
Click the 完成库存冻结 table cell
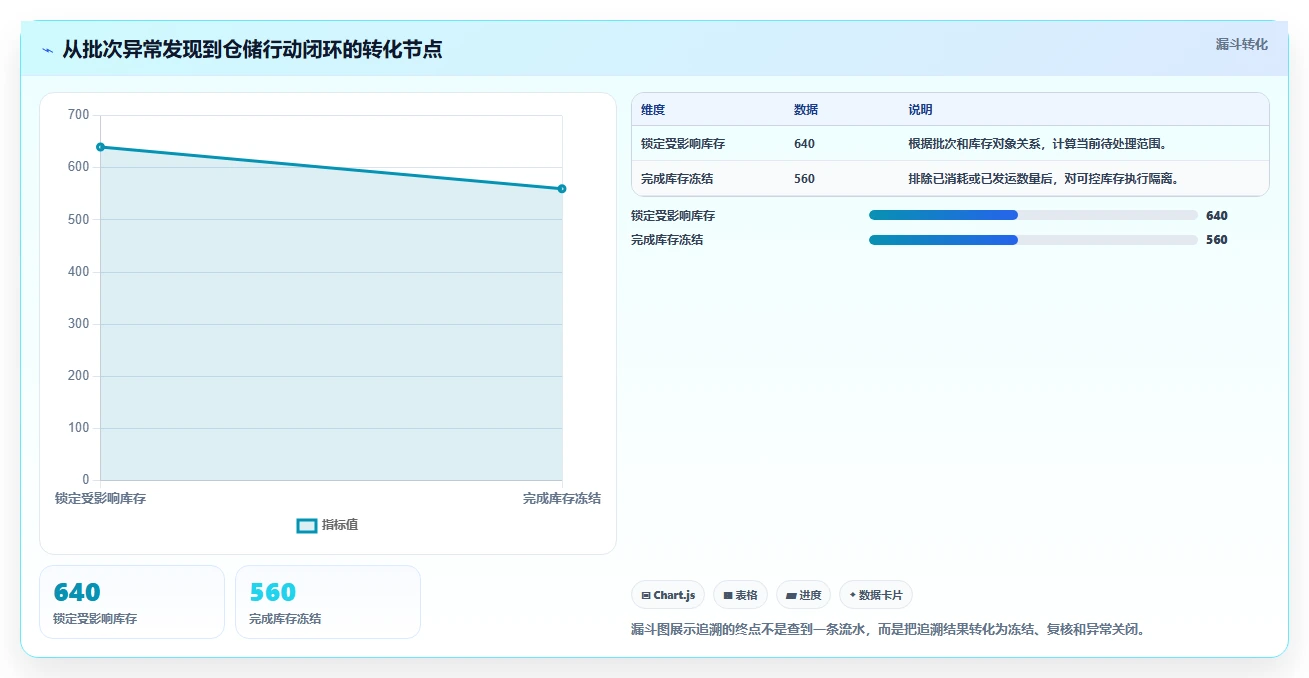point(677,179)
